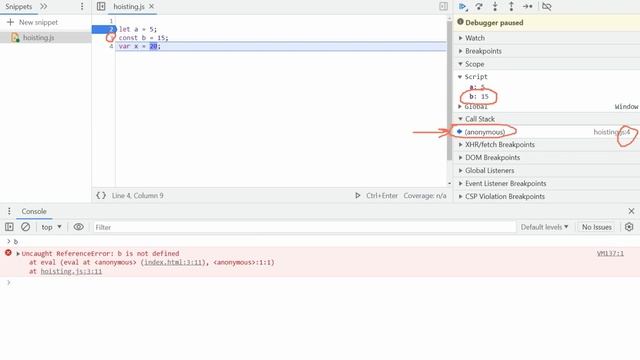Close the hoisting.js tab
640x360 pixels.
151,7
